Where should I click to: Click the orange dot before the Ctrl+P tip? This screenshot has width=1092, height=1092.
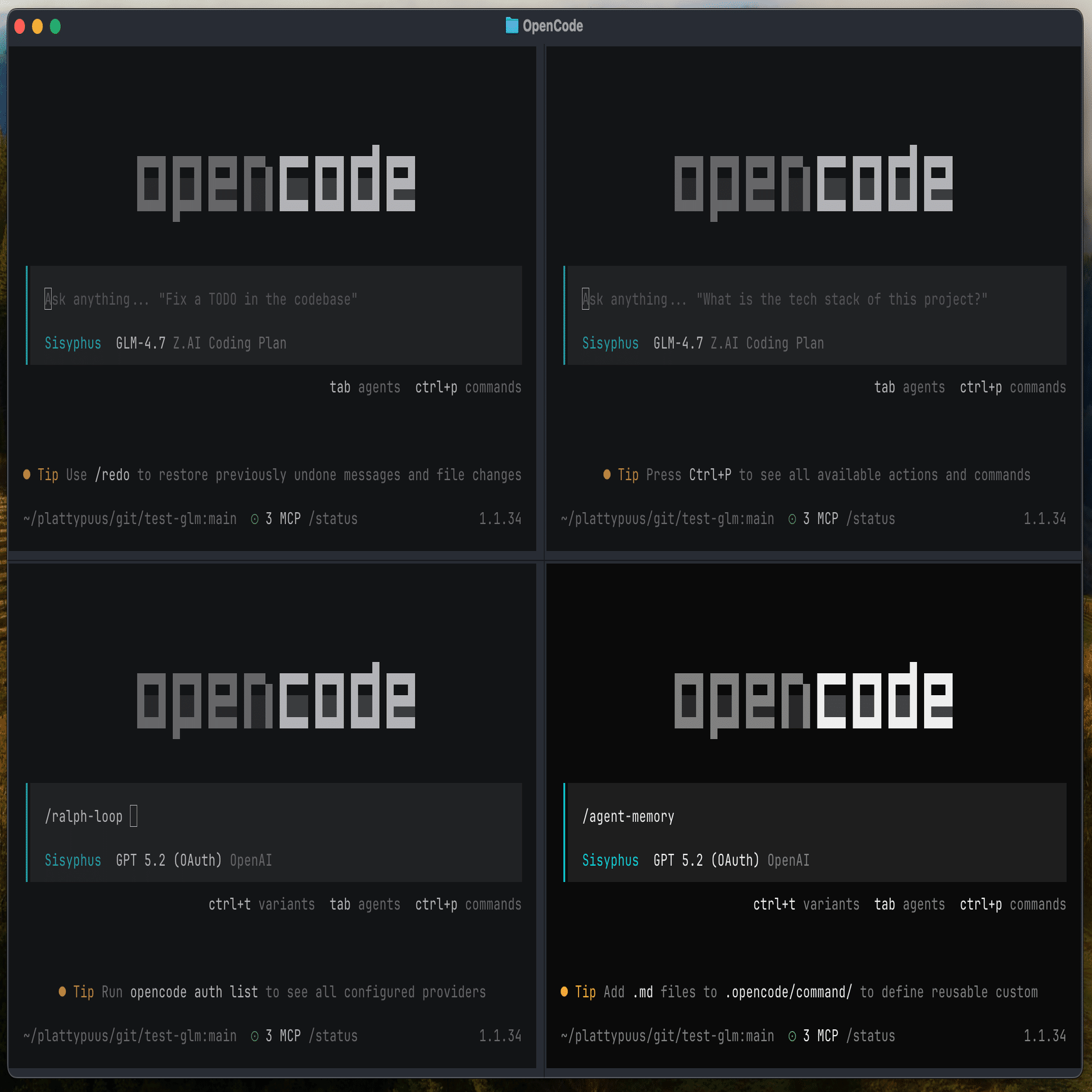coord(607,475)
